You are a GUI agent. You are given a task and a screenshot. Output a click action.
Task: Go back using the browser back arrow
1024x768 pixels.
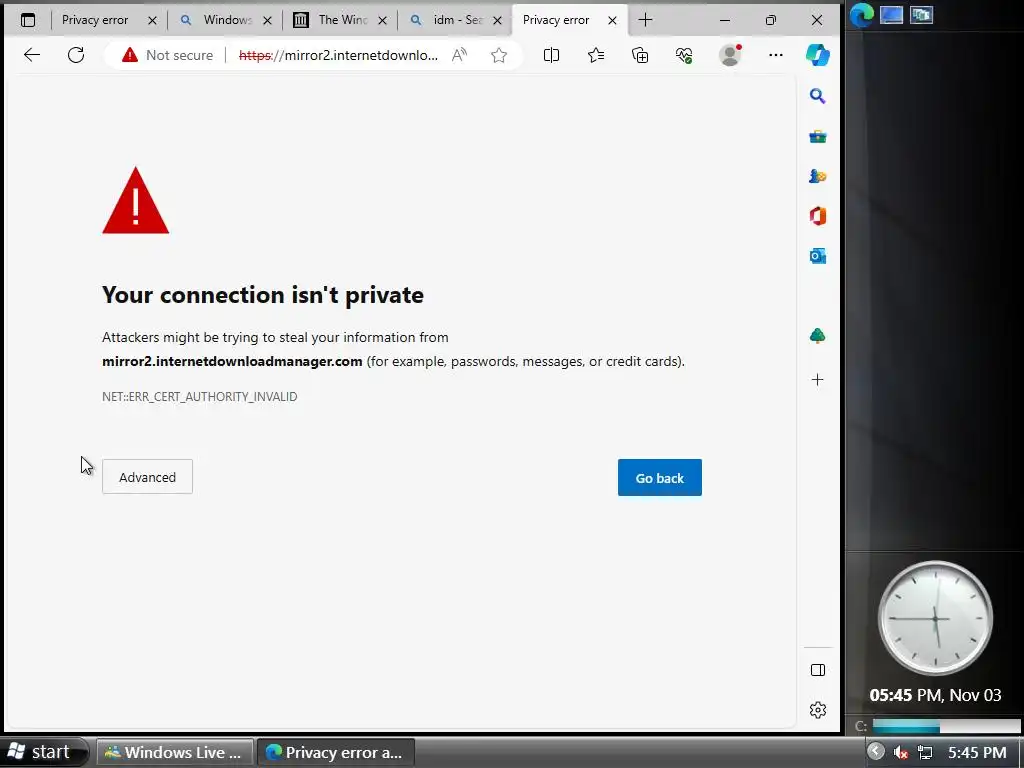point(32,55)
